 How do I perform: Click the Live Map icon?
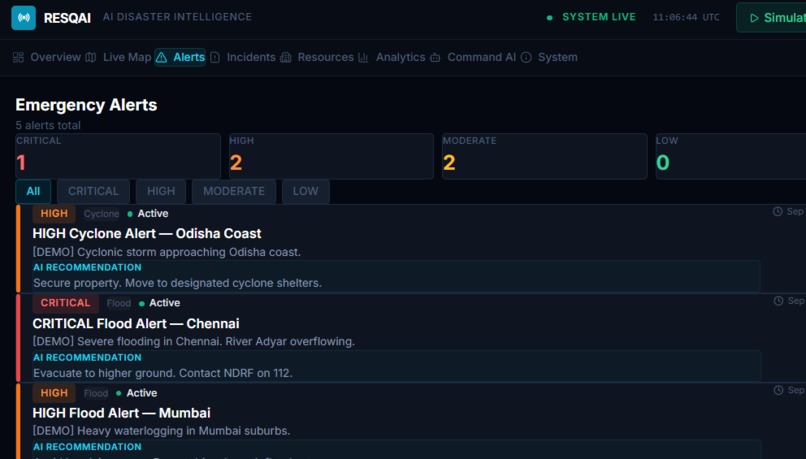coord(91,57)
